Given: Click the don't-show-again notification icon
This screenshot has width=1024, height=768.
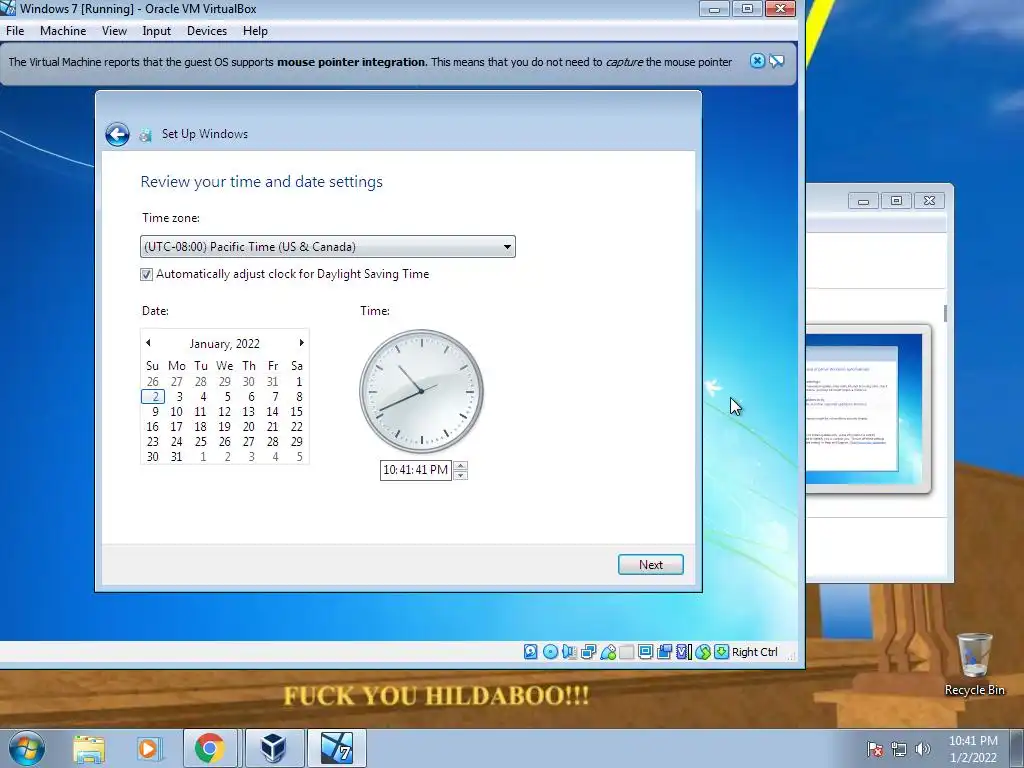Looking at the screenshot, I should tap(776, 61).
